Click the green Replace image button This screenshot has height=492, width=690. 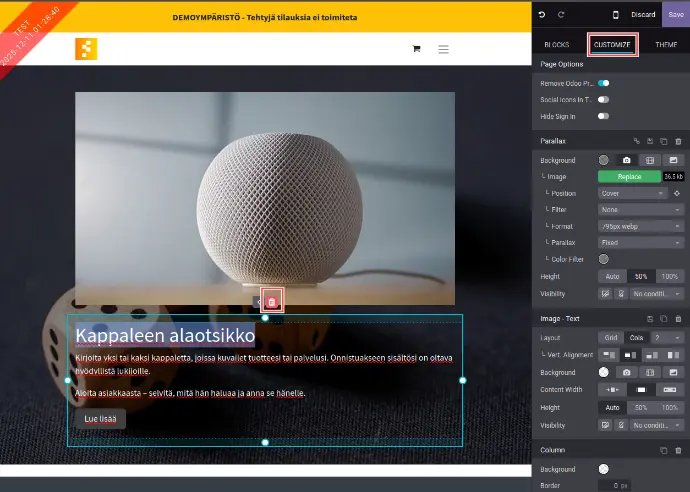coord(629,177)
